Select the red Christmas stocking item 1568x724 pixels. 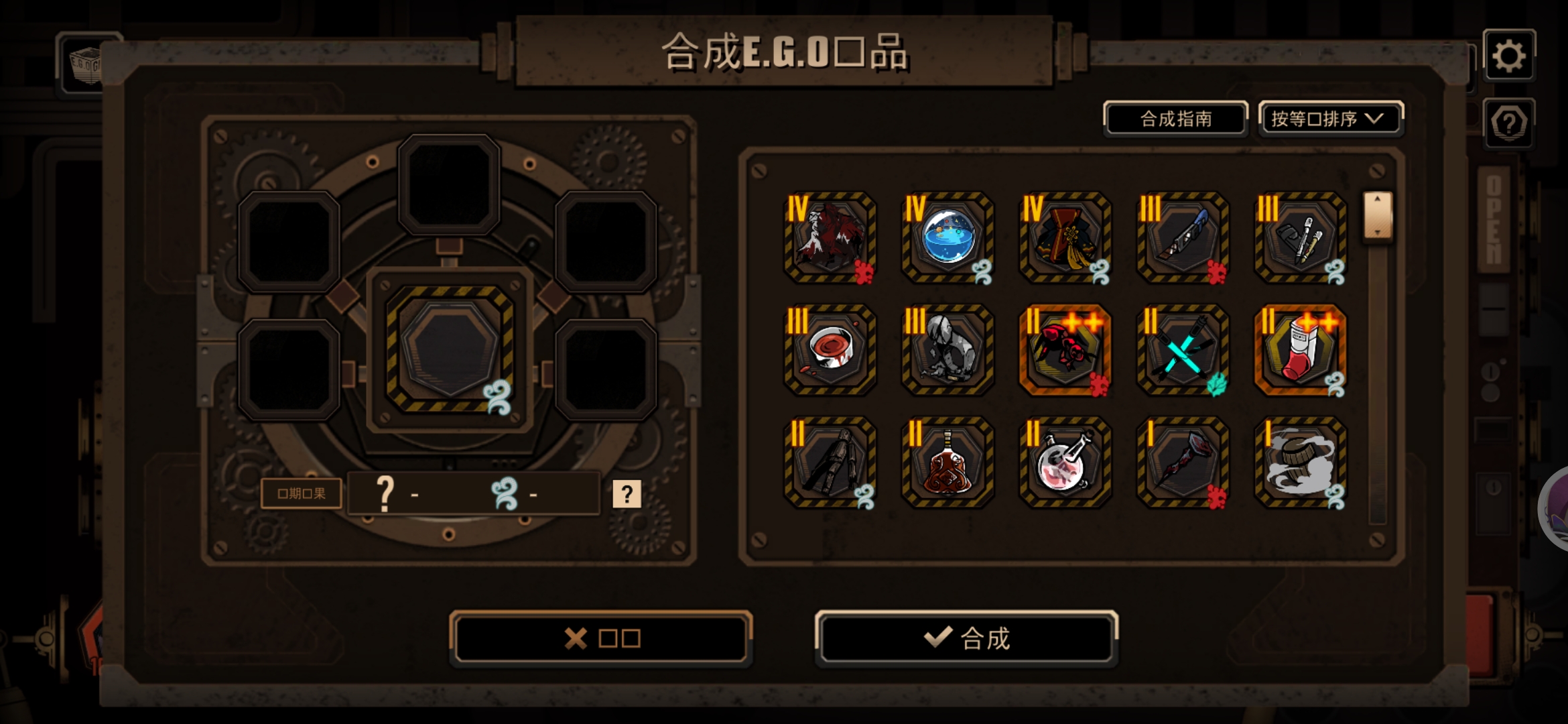tap(1300, 350)
